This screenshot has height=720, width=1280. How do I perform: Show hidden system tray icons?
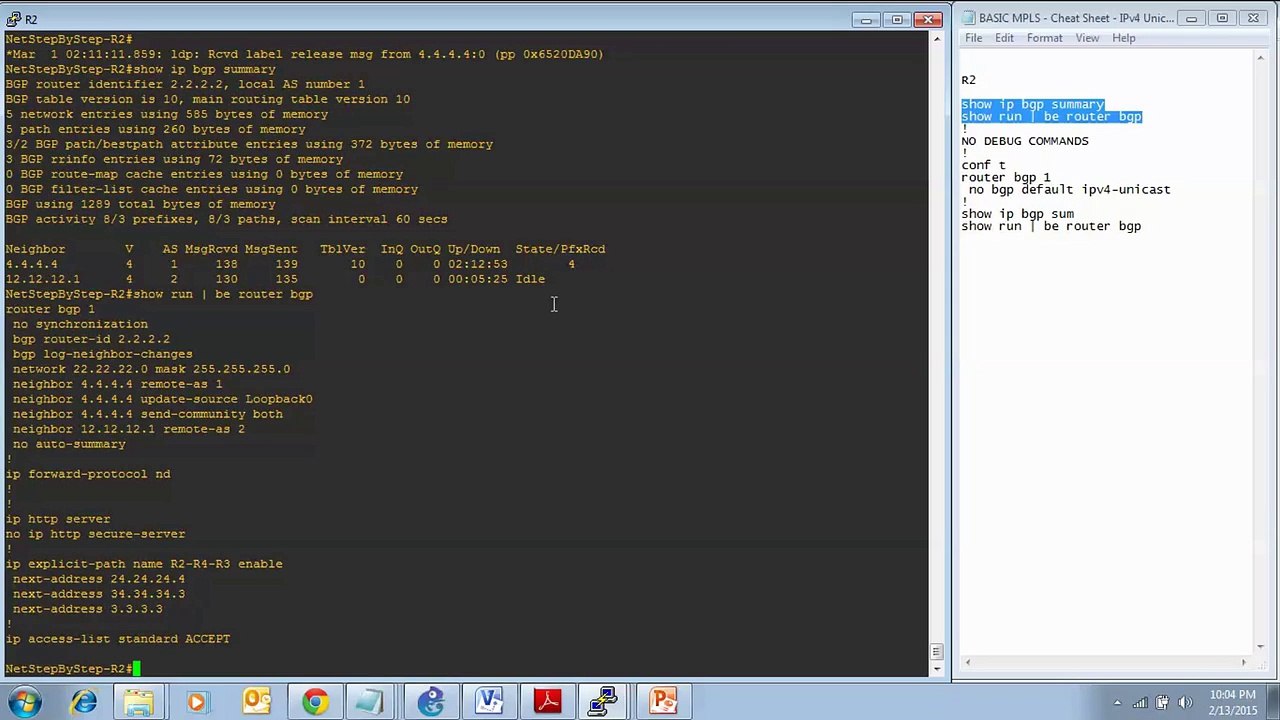point(1117,703)
